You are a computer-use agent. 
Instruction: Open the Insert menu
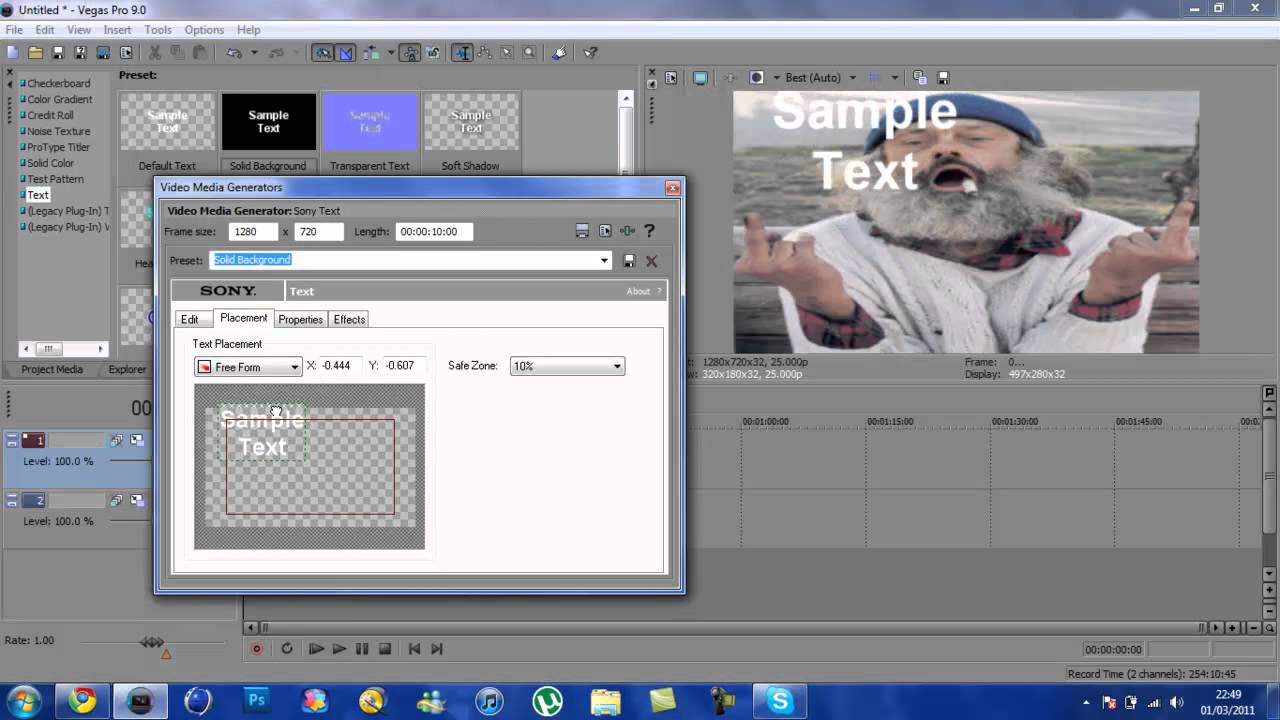pyautogui.click(x=117, y=30)
